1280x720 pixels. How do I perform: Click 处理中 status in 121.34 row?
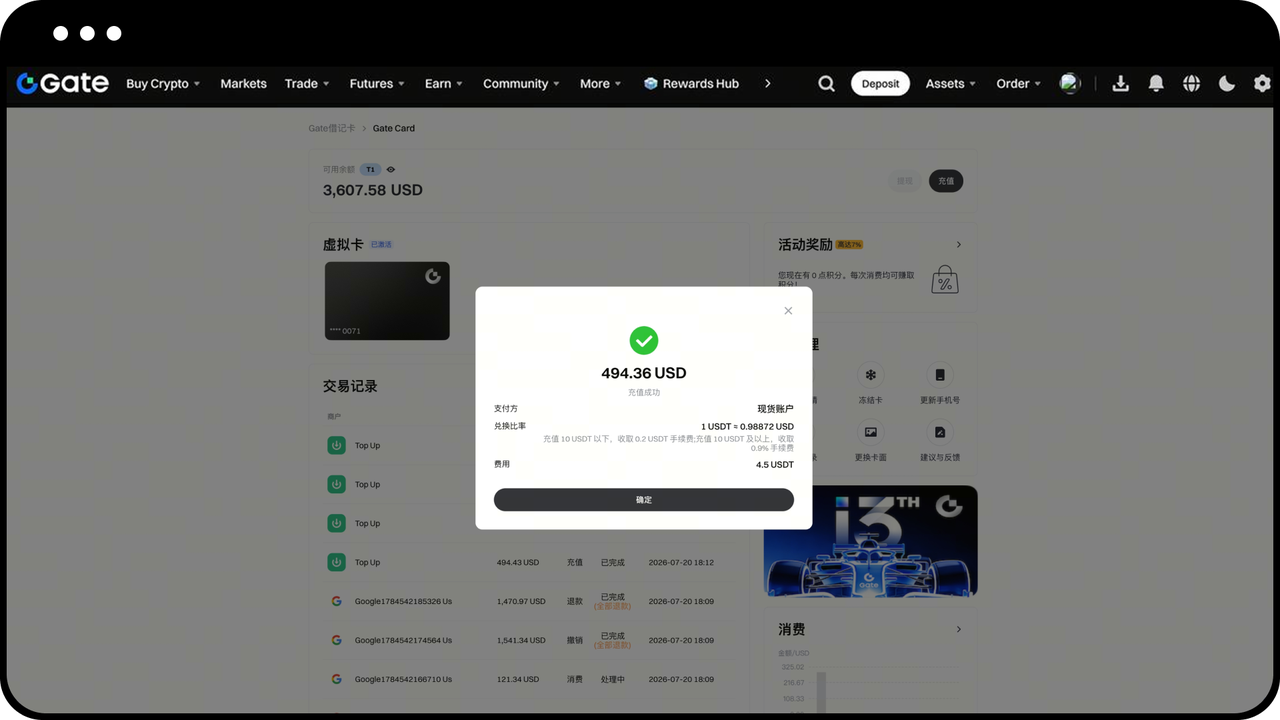click(x=612, y=679)
